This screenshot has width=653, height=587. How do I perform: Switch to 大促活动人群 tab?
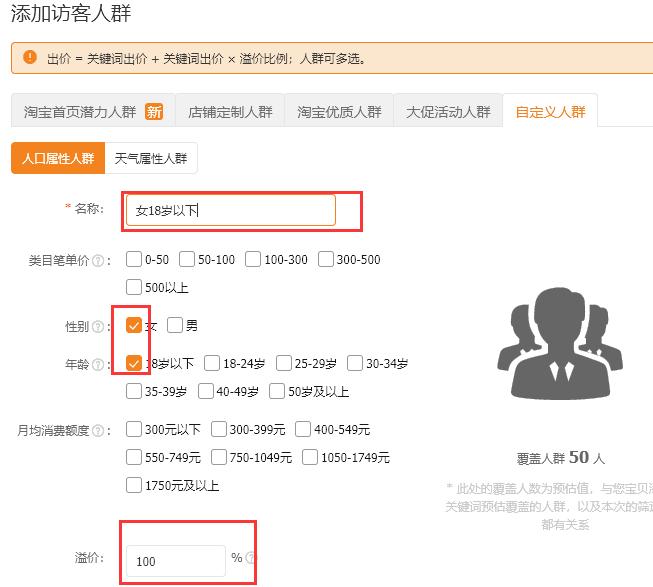448,111
